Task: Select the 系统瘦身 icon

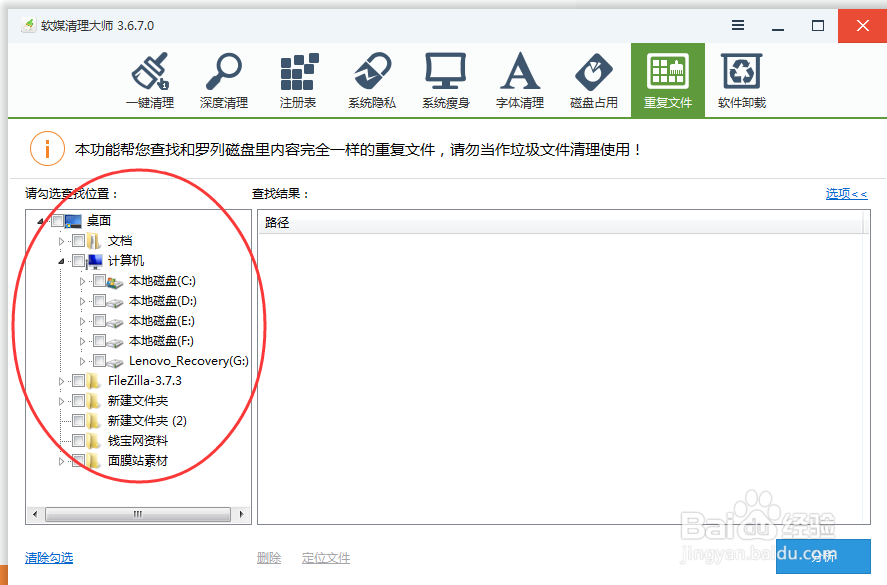Action: [445, 78]
